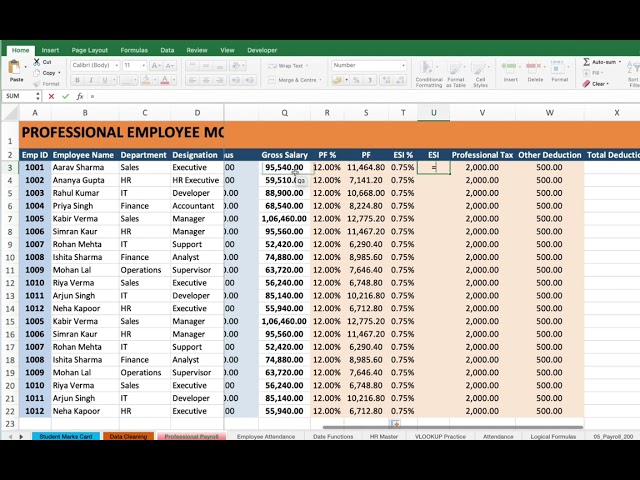Click the horizontal scrollbar
Viewport: 640px width, 480px height.
452,427
